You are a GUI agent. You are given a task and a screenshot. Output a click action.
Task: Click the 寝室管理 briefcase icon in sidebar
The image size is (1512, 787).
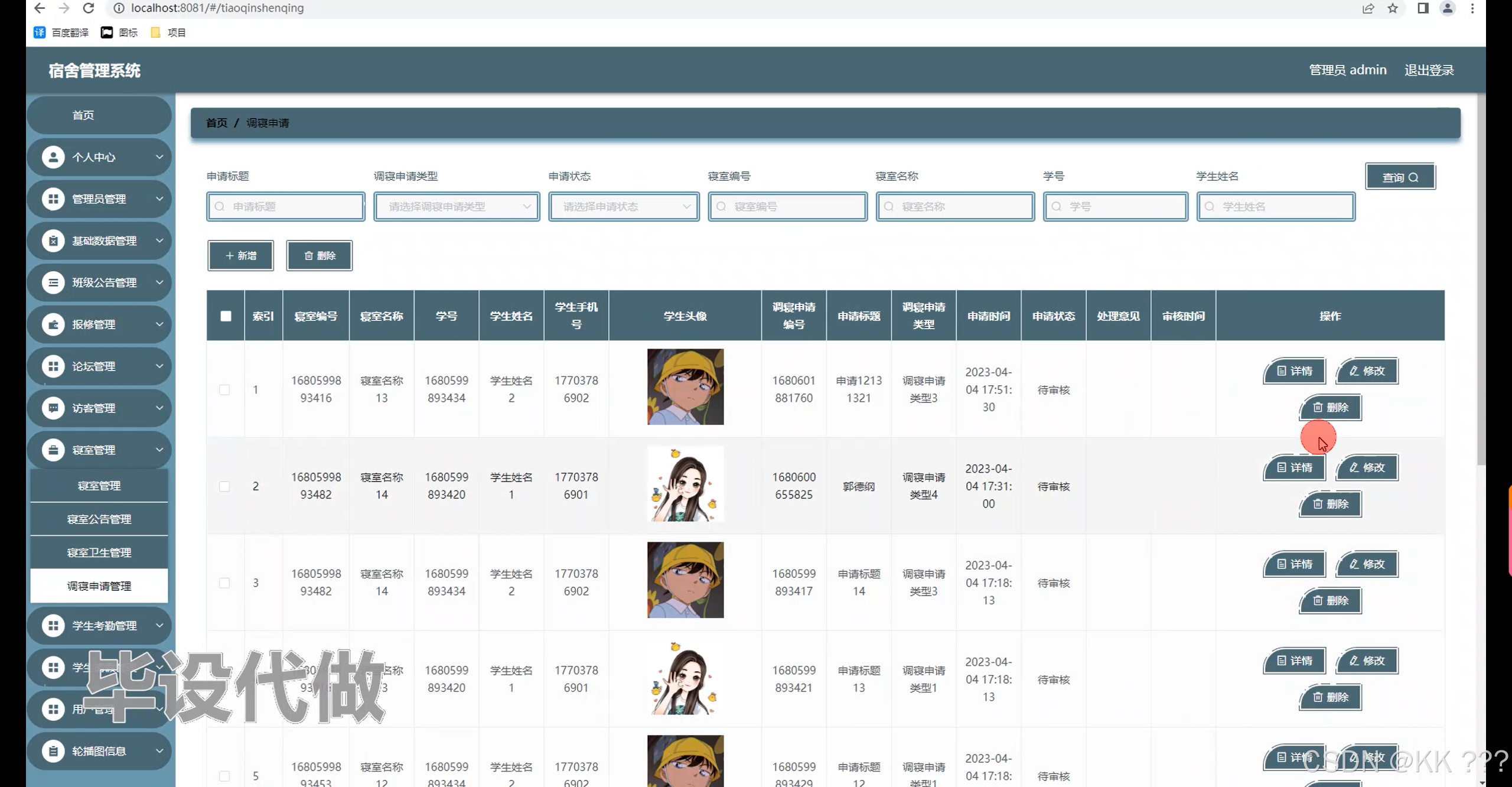53,450
